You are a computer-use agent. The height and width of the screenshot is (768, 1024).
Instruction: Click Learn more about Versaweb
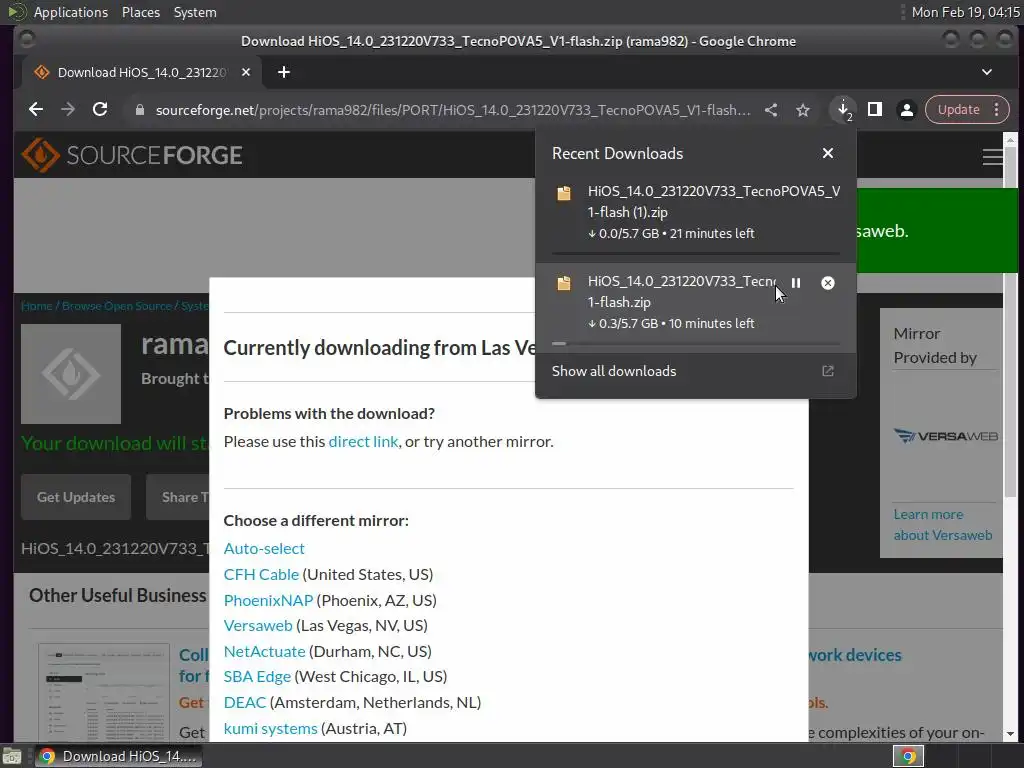[942, 524]
